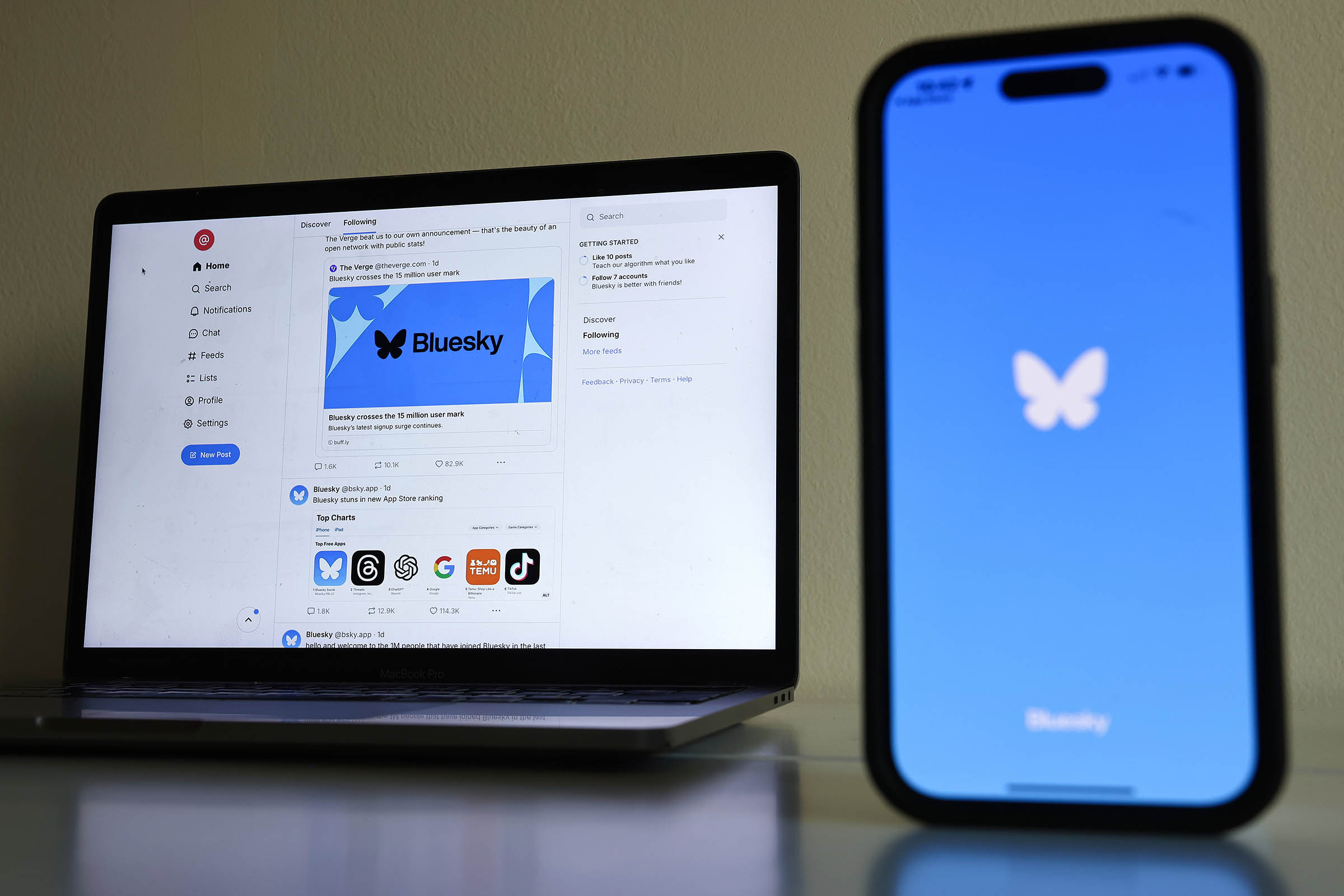Expand post options with ellipsis menu
1344x896 pixels.
pyautogui.click(x=503, y=463)
